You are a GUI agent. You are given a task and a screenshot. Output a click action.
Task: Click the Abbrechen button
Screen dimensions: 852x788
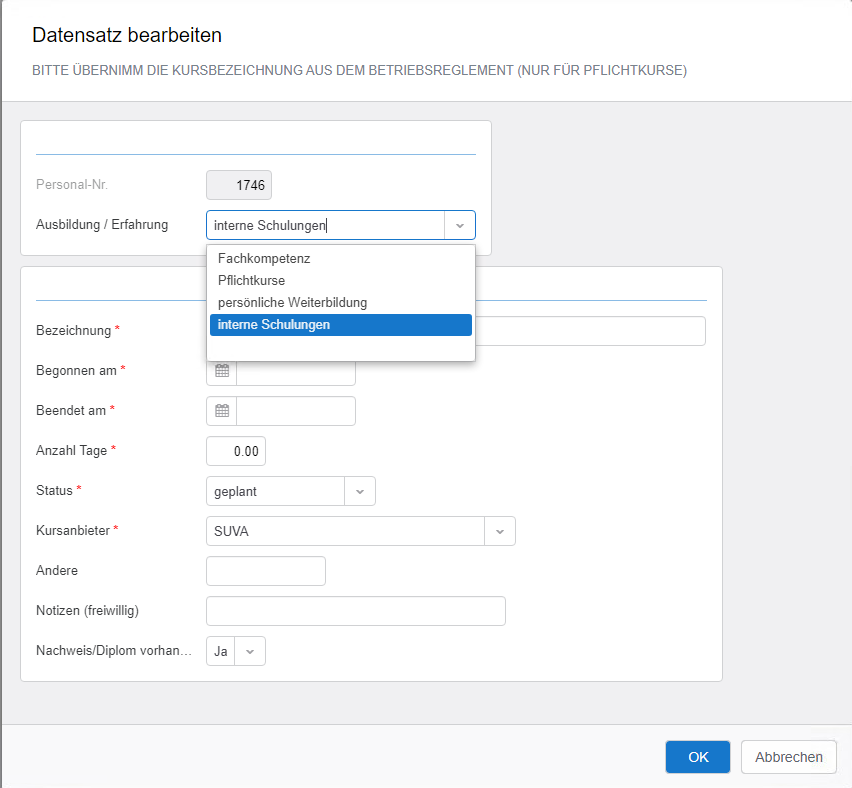pos(788,757)
